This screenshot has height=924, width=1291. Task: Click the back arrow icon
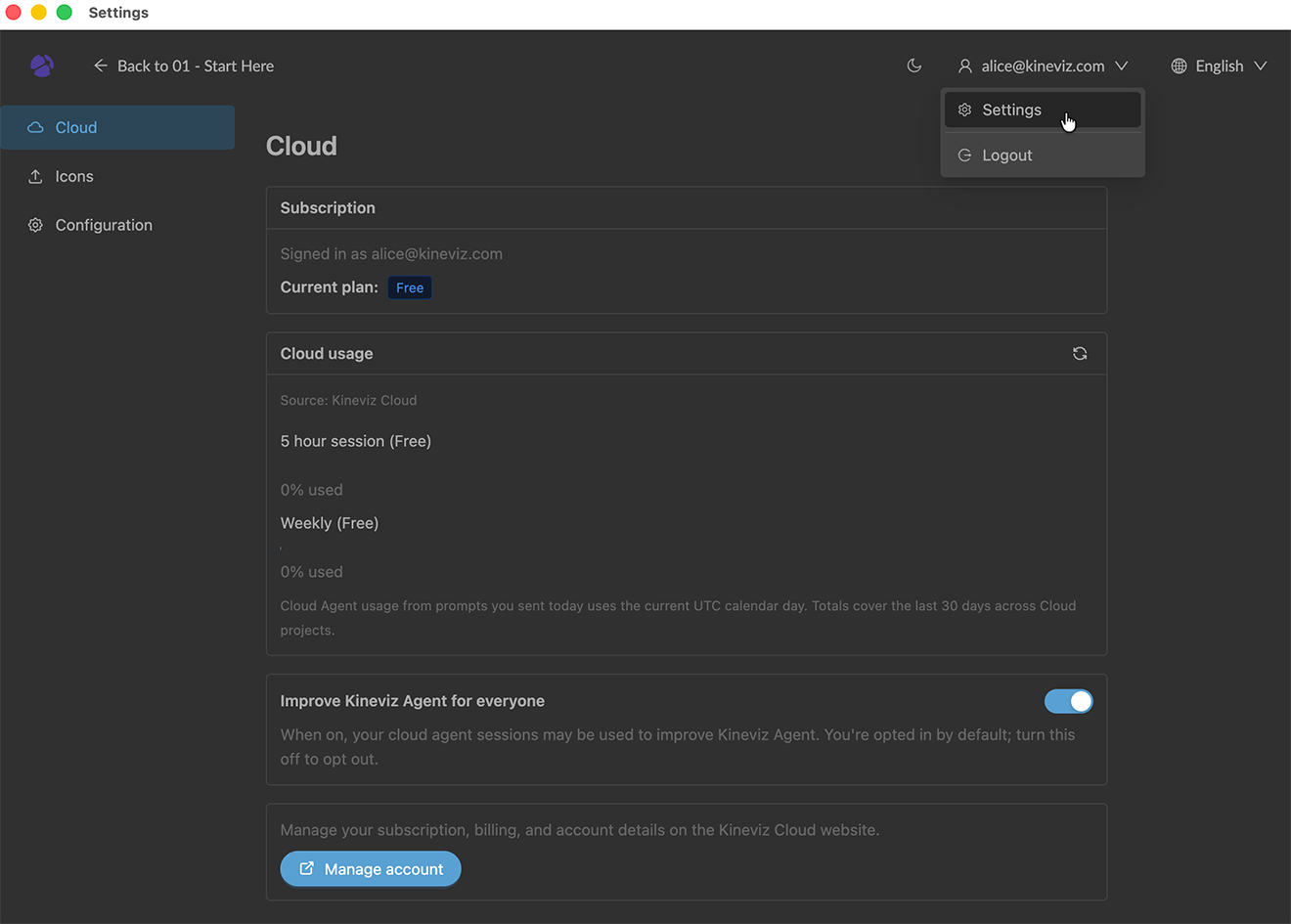coord(101,66)
